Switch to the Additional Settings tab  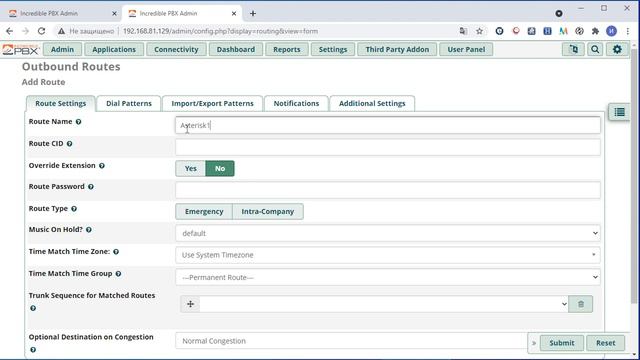(372, 104)
